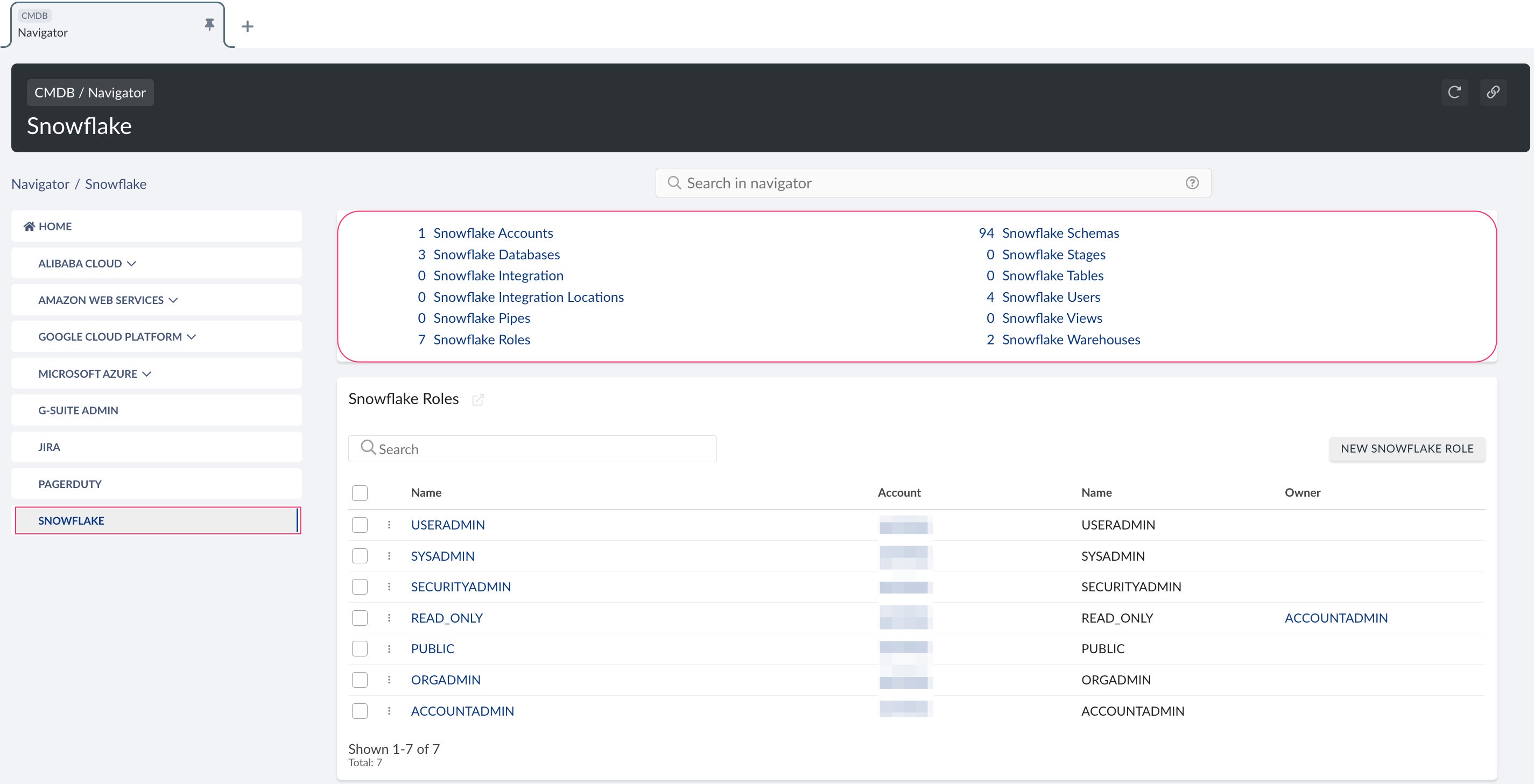Open the Snowflake Schemas link

[x=1060, y=233]
